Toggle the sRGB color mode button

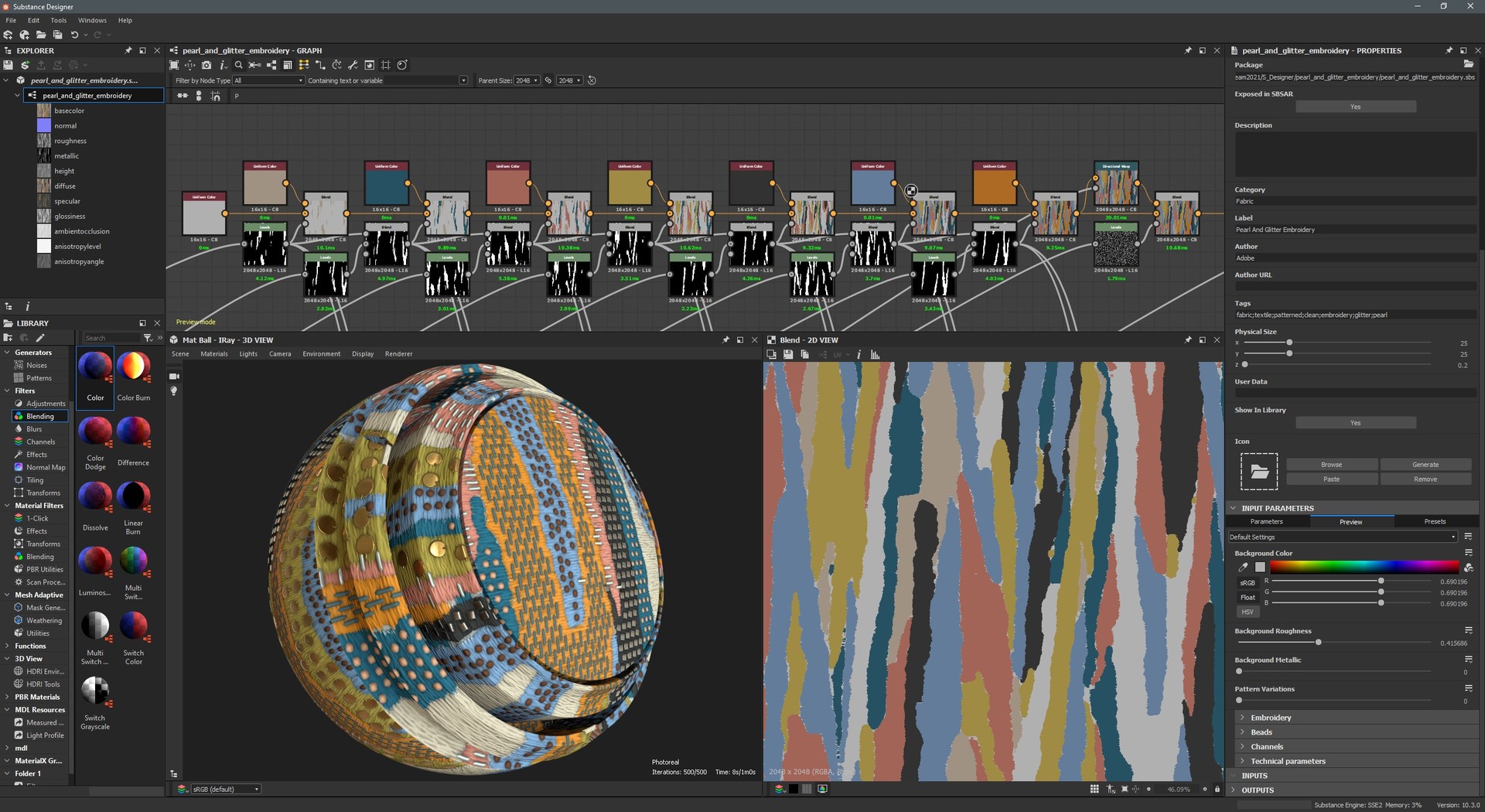pyautogui.click(x=1247, y=583)
